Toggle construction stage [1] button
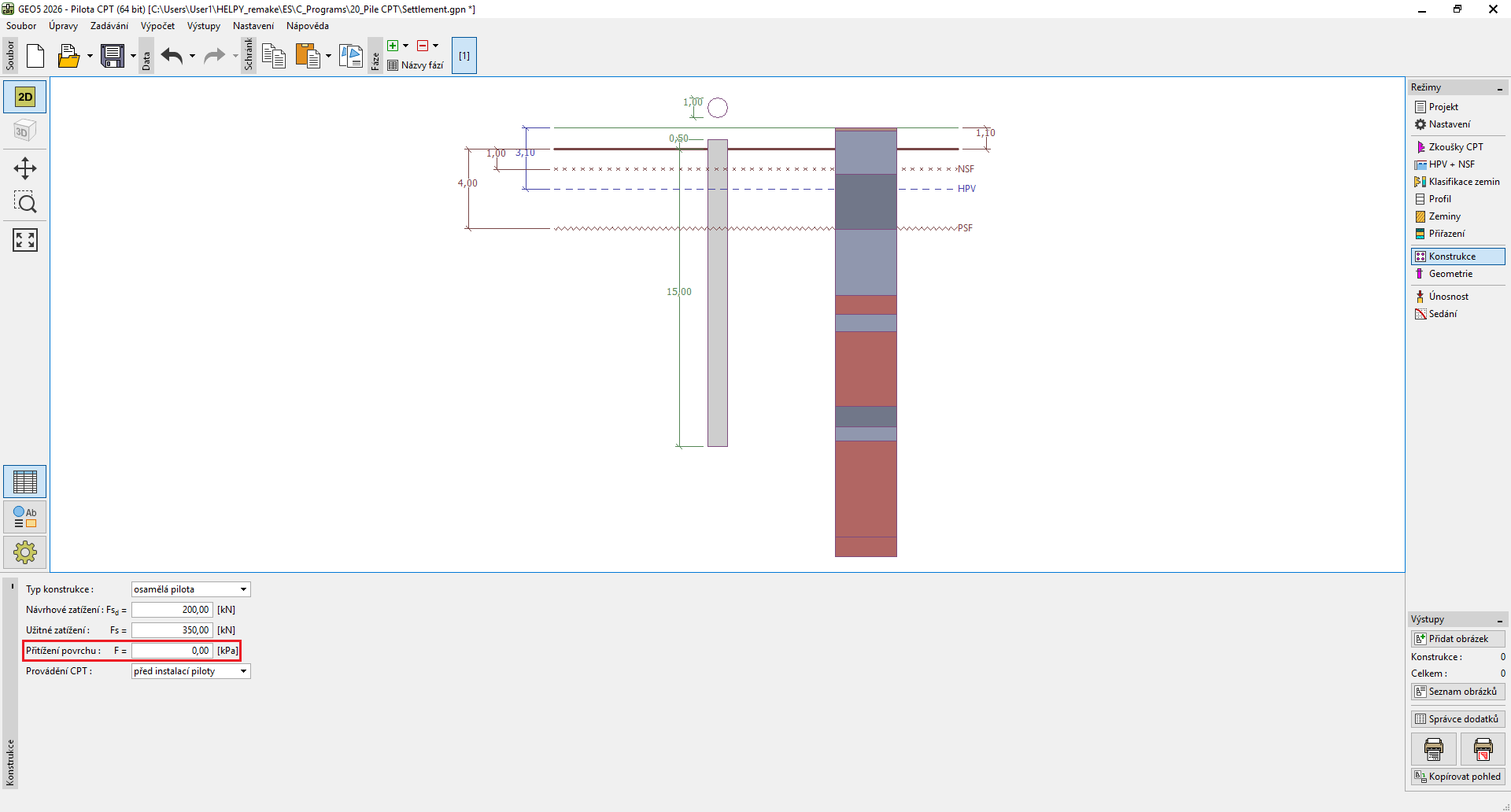 pos(464,56)
